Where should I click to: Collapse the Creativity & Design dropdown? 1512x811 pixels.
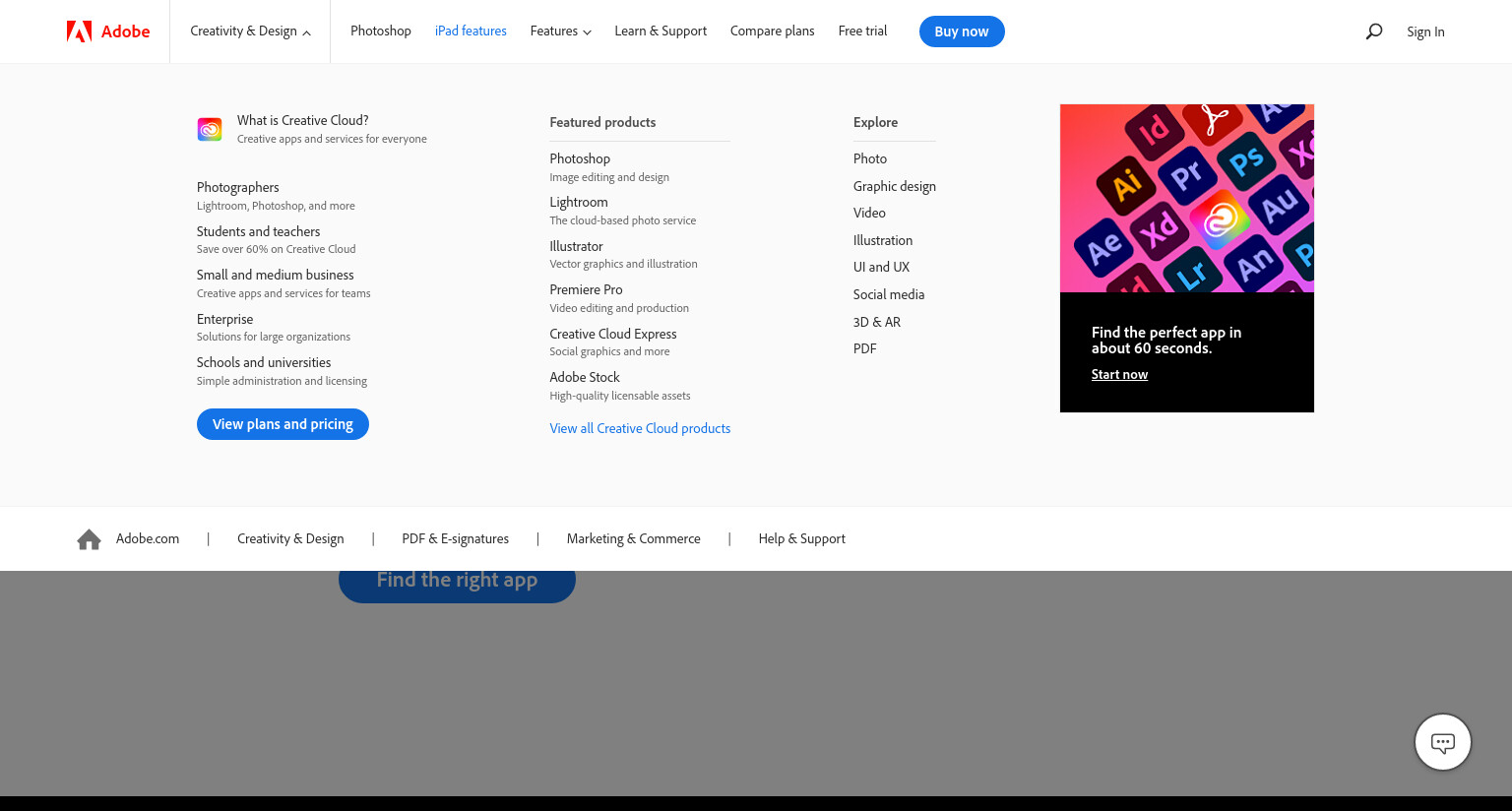point(250,31)
